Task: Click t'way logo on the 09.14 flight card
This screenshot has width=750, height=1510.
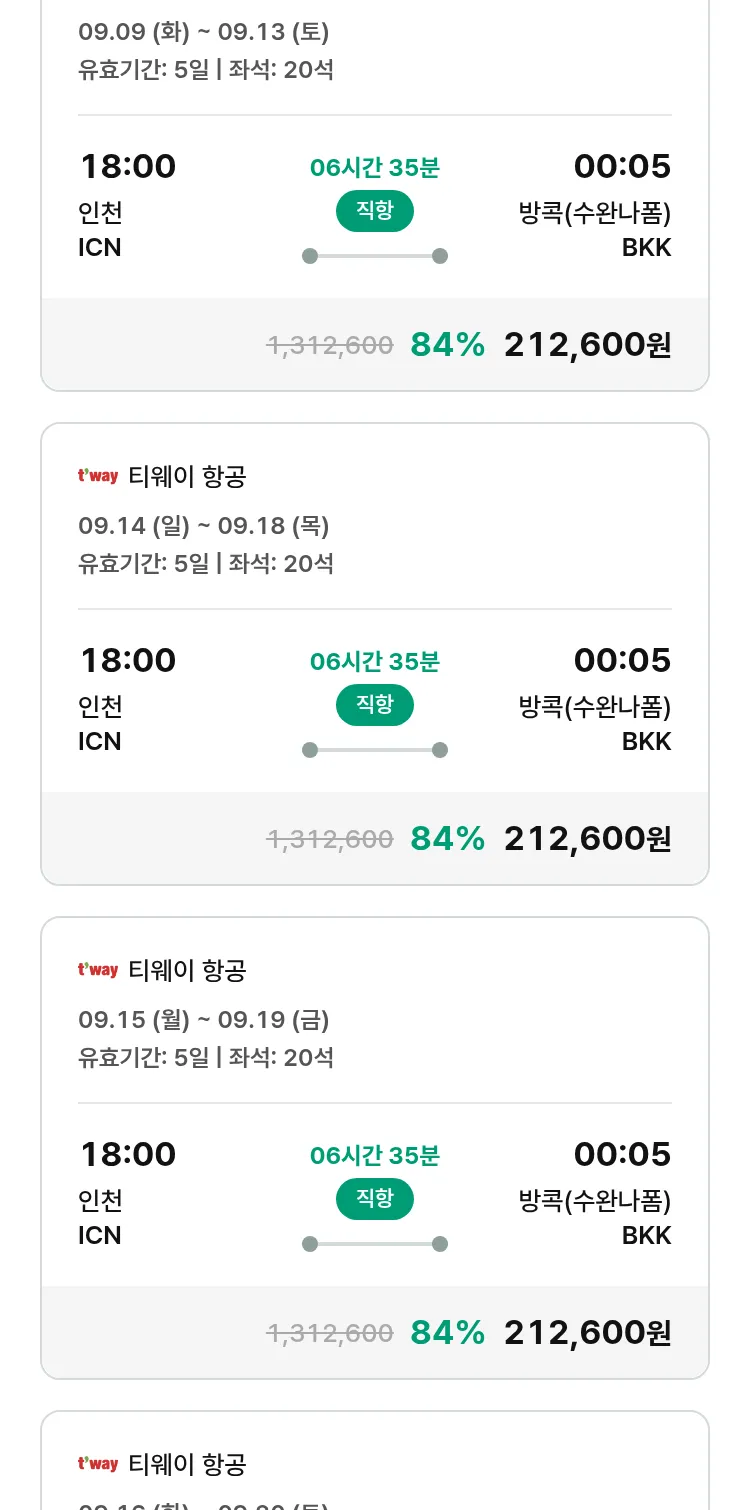Action: click(98, 476)
